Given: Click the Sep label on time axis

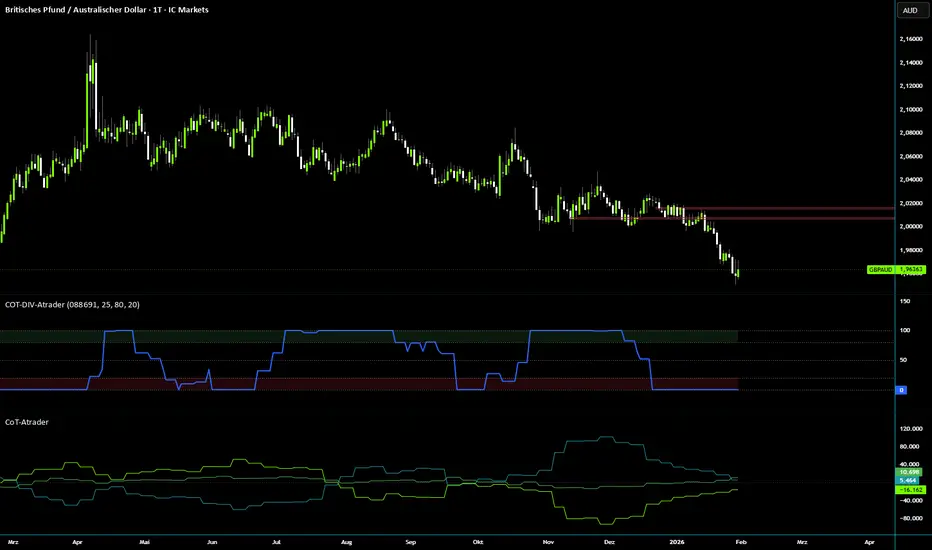Looking at the screenshot, I should tap(411, 542).
